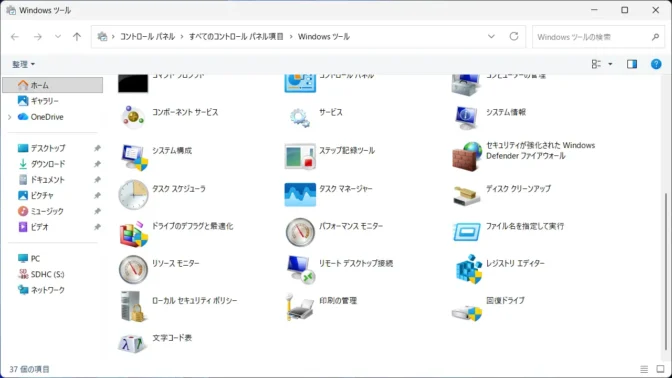Expand the chevron before コントロール パネル breadcrumb

point(113,37)
